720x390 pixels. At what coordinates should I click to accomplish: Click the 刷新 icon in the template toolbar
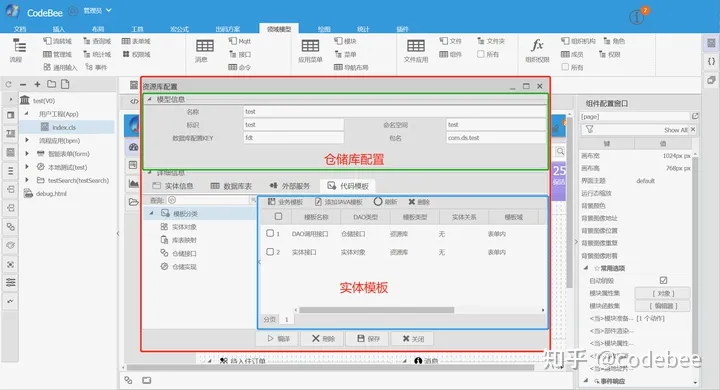coord(378,202)
